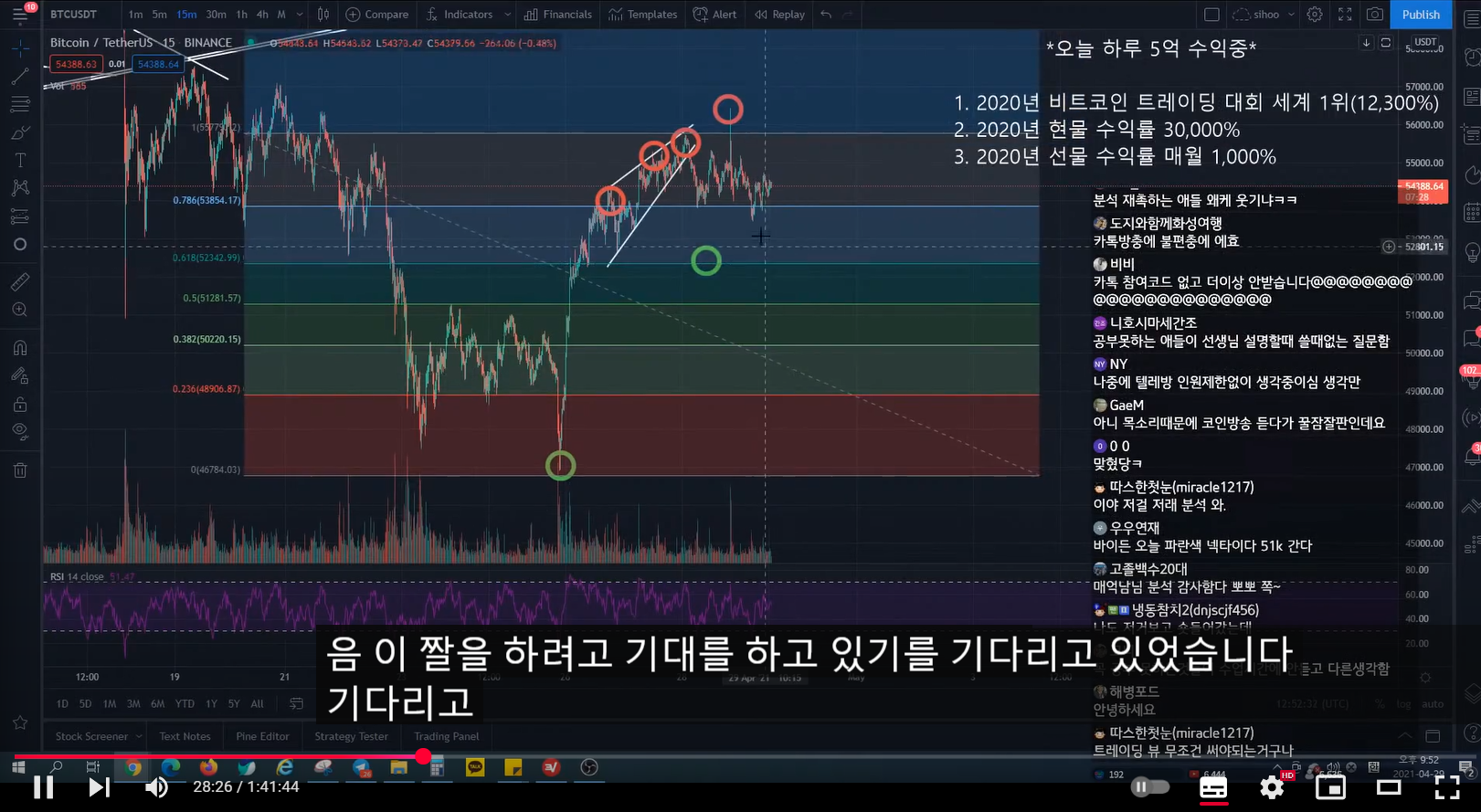Toggle YouTube autoplay switch

click(x=1150, y=787)
